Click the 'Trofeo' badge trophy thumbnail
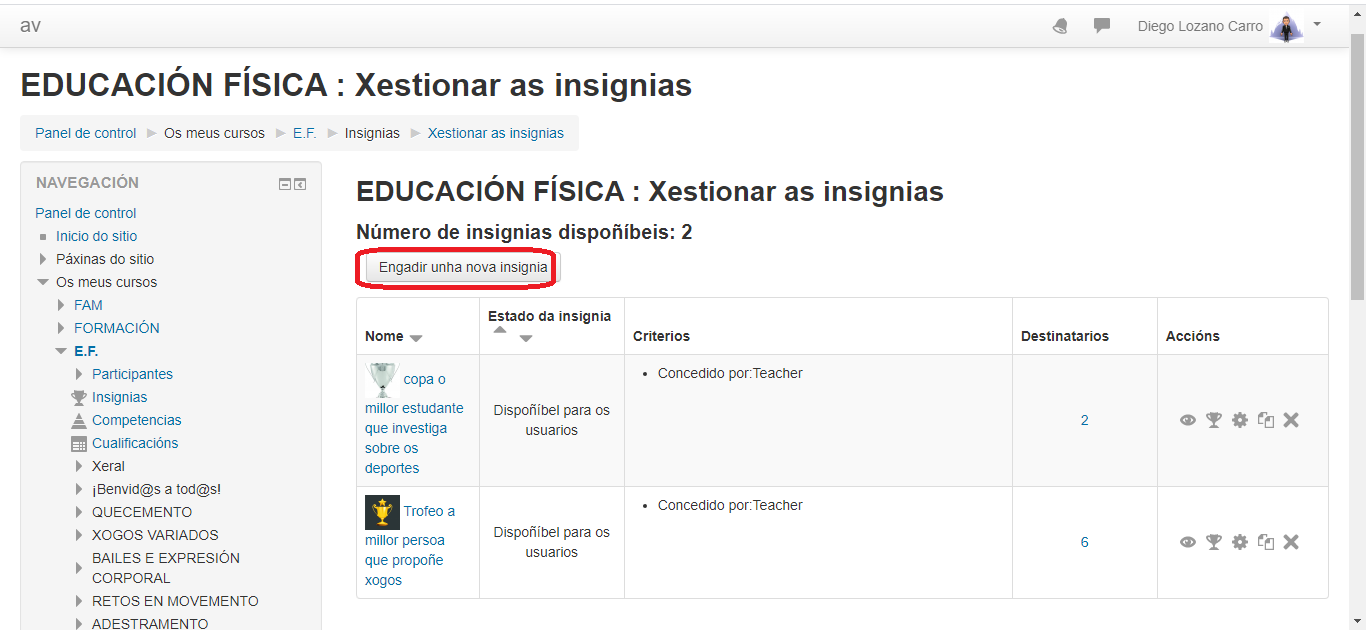This screenshot has height=630, width=1366. coord(382,512)
